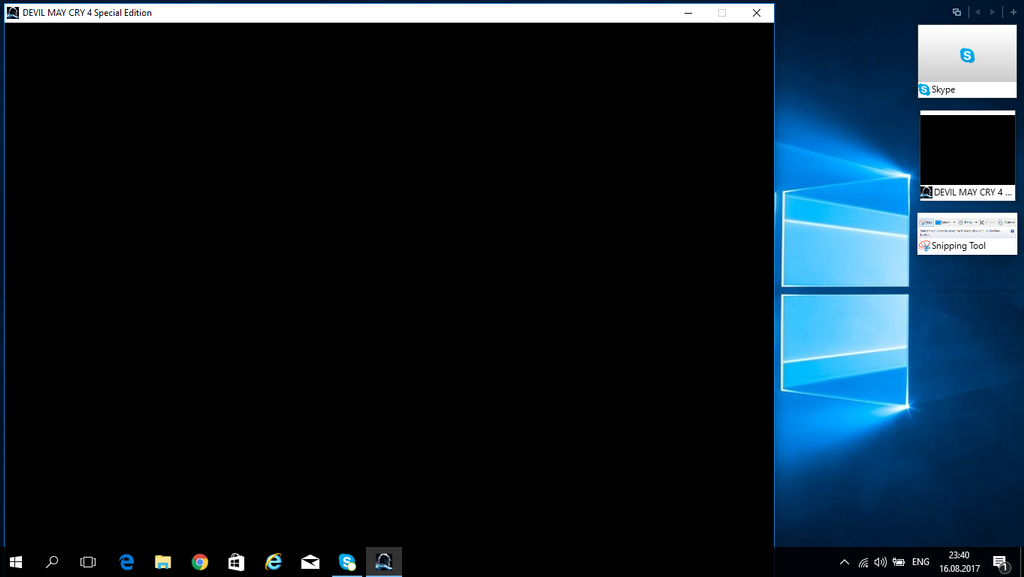
Task: Click Devil May Cry 4 title bar icon
Action: pyautogui.click(x=12, y=12)
